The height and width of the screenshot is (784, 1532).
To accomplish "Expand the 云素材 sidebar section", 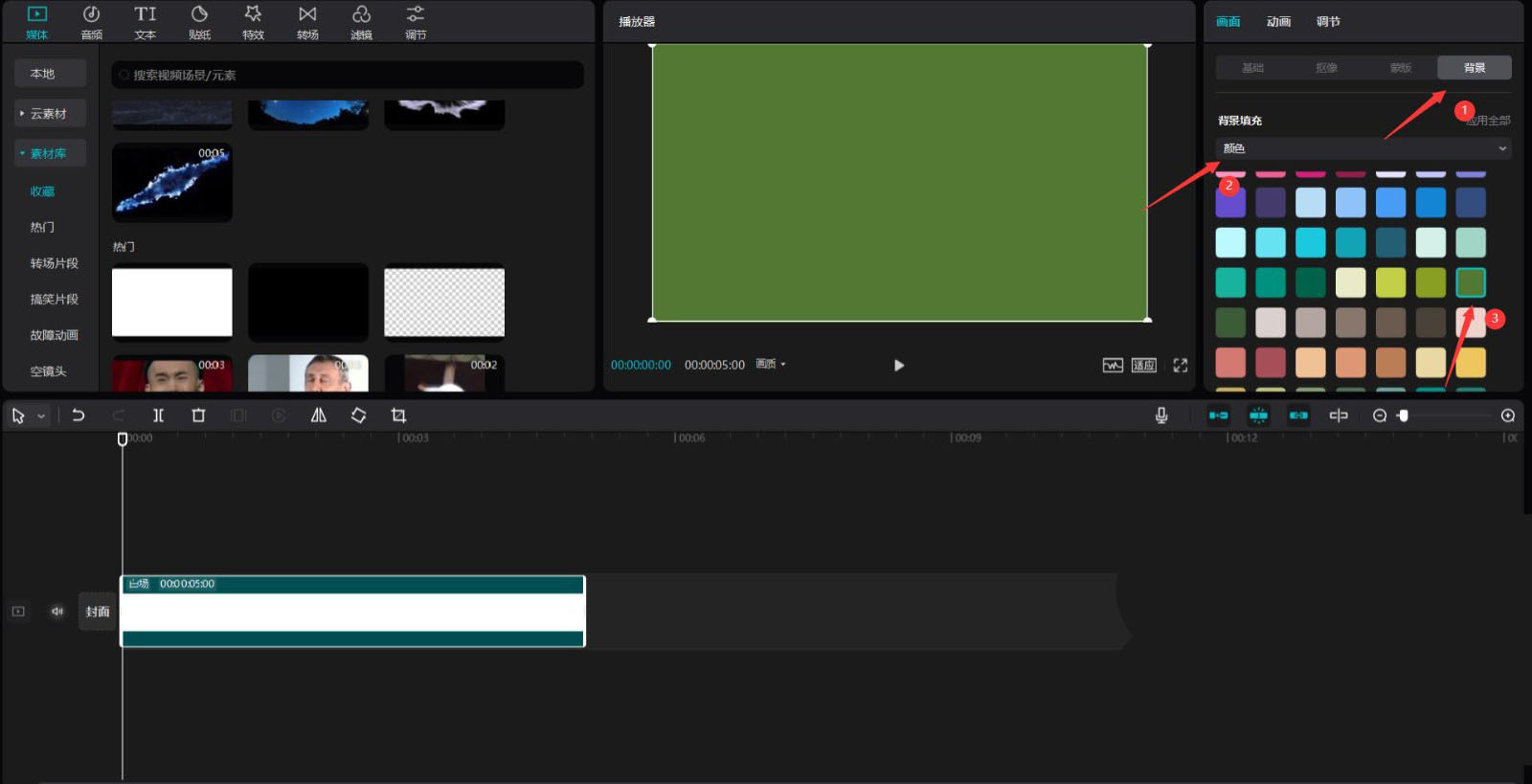I will coord(49,114).
